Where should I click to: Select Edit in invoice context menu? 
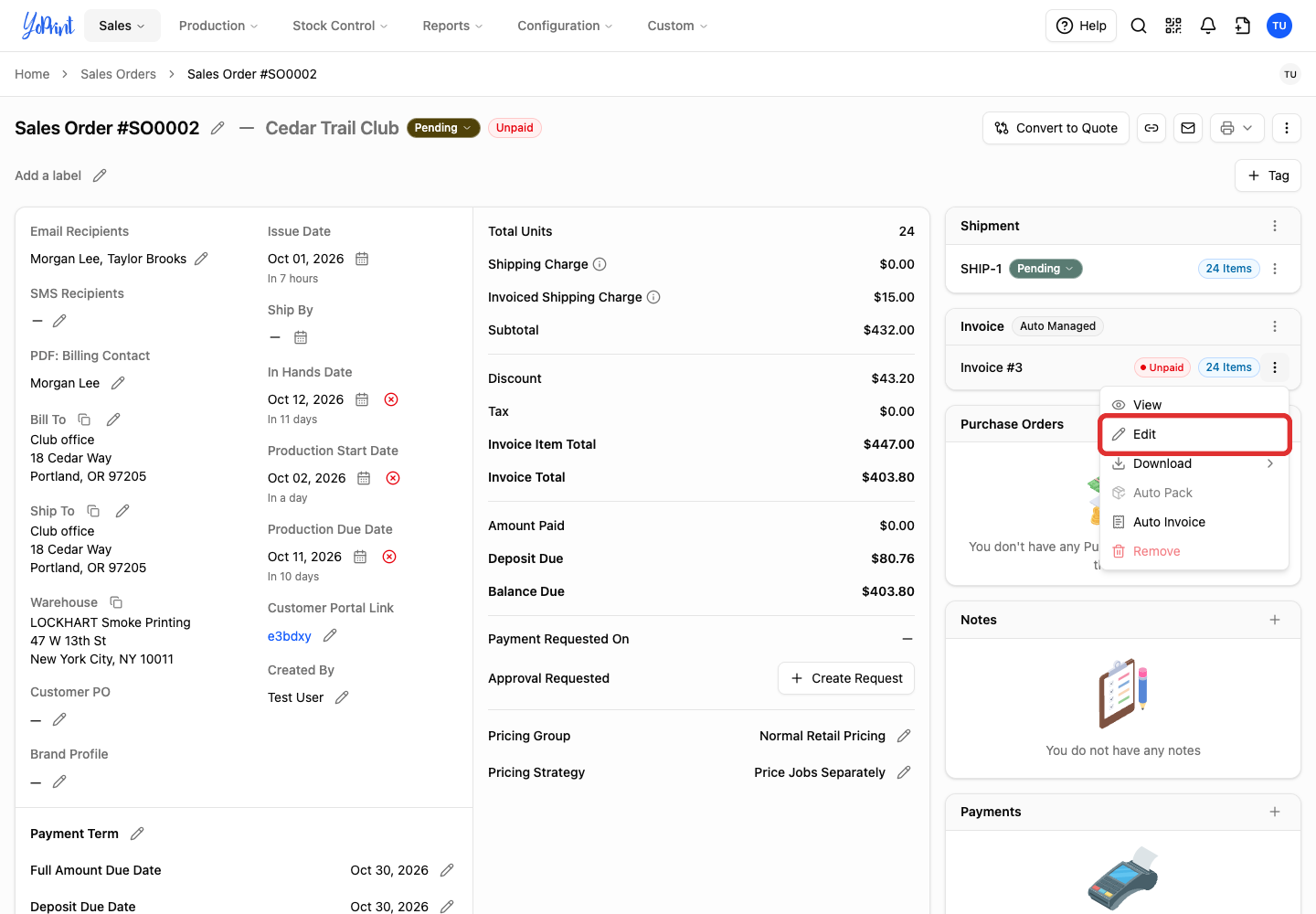[1194, 434]
